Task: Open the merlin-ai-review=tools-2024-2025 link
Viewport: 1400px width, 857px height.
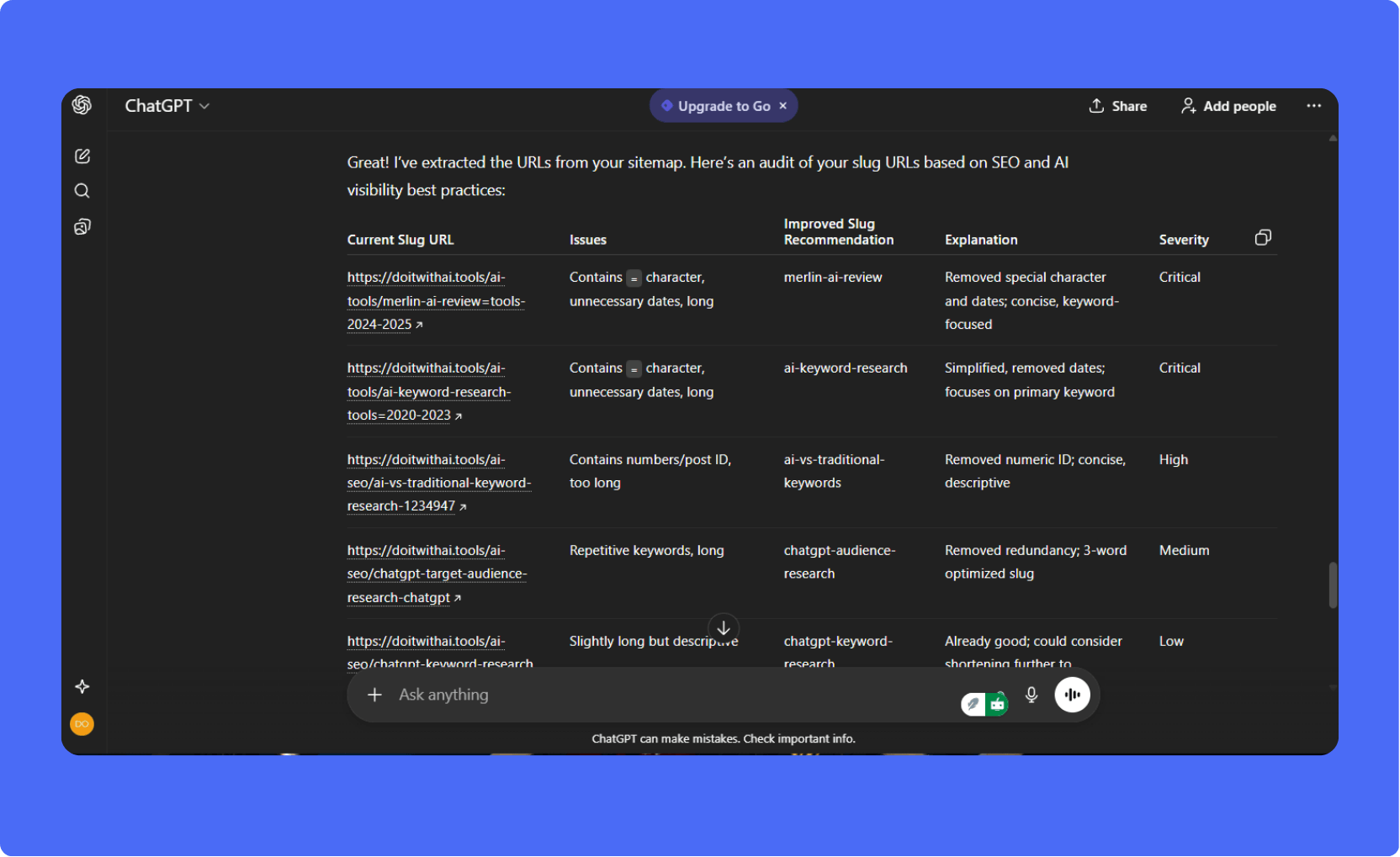Action: click(x=436, y=301)
